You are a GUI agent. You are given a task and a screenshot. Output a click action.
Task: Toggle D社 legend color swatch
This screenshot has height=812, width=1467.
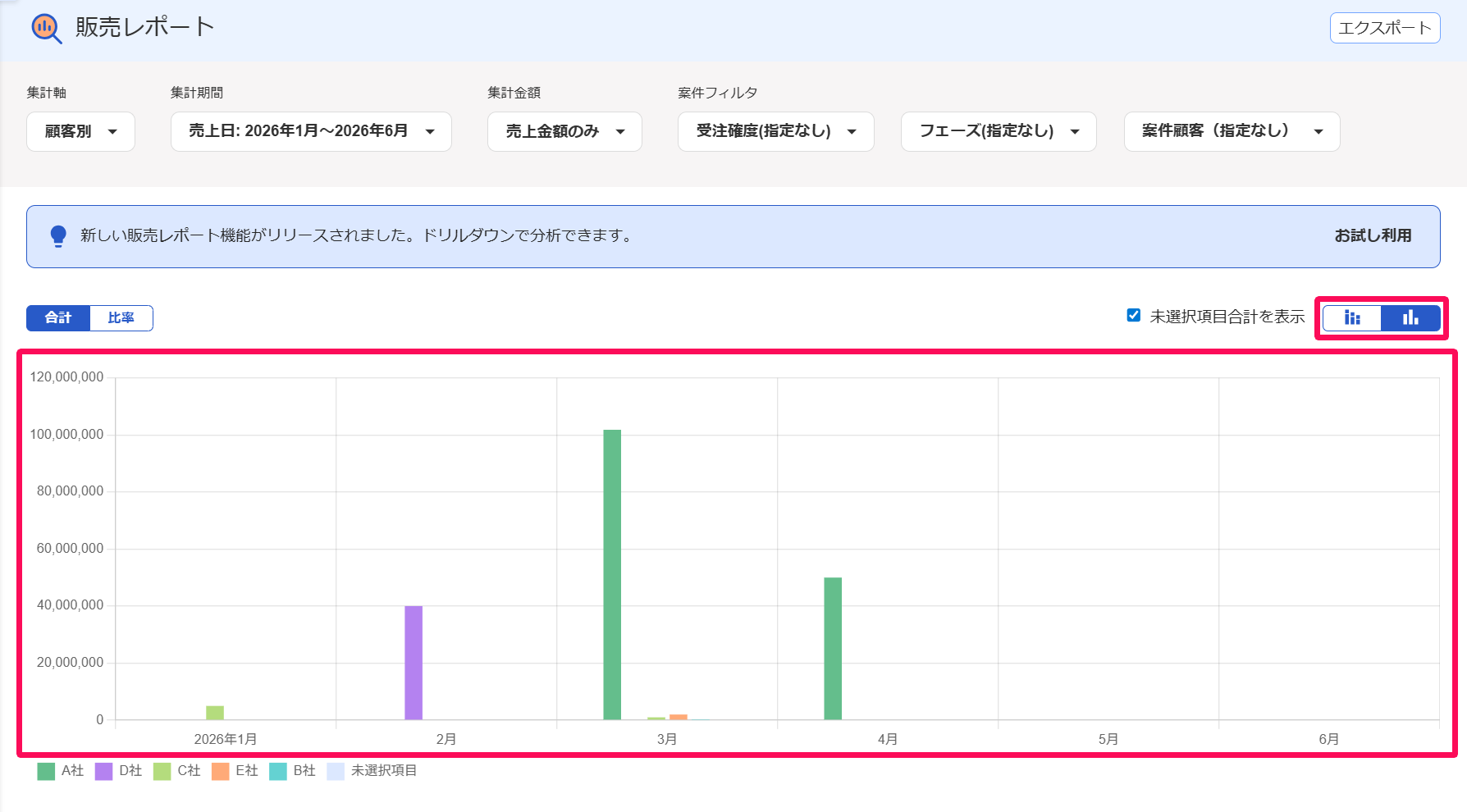(x=103, y=771)
